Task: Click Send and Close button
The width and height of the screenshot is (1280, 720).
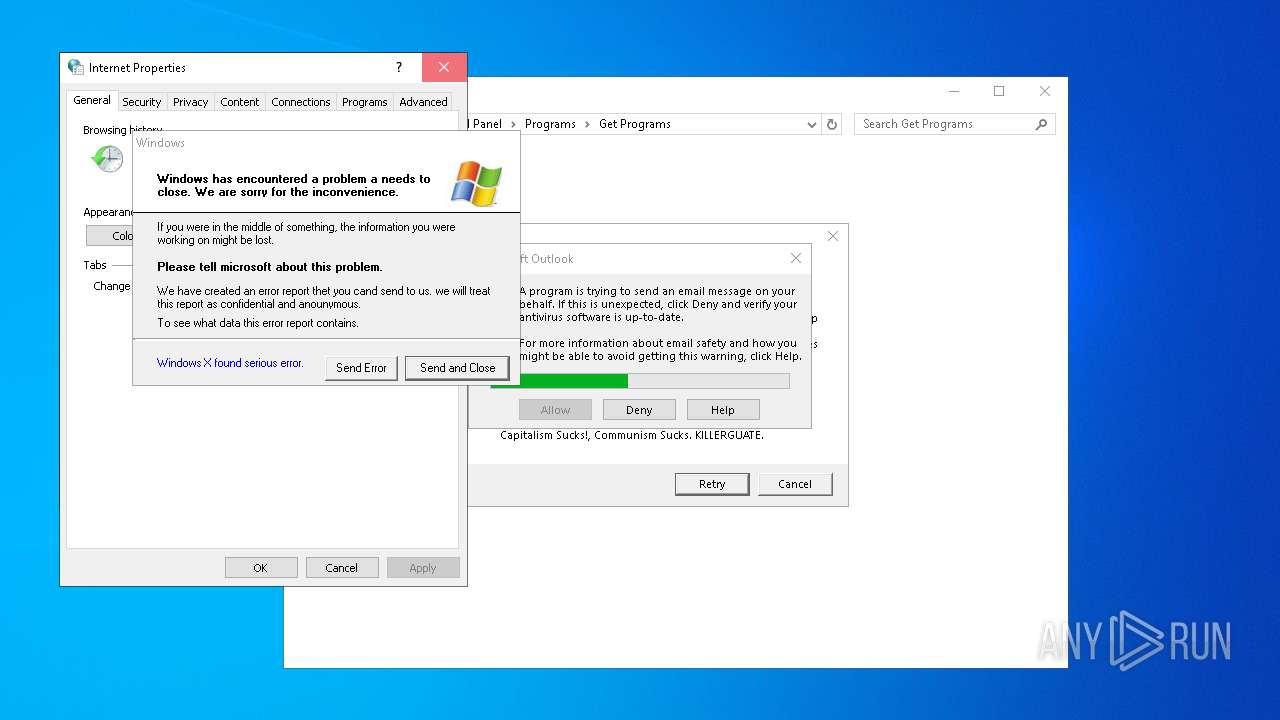Action: tap(457, 368)
